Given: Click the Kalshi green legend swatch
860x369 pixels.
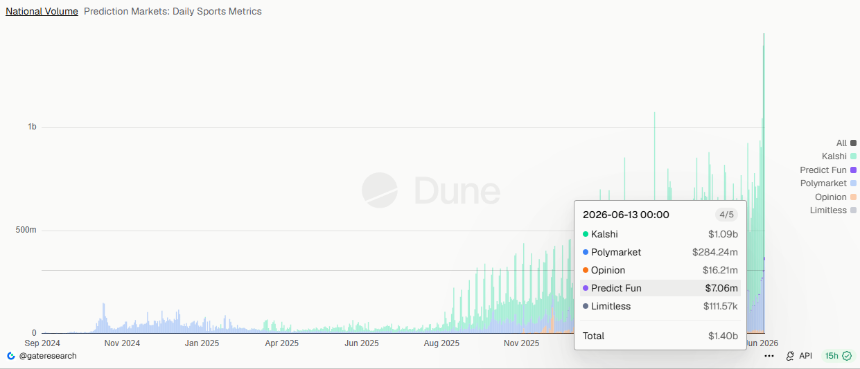Looking at the screenshot, I should click(x=853, y=156).
